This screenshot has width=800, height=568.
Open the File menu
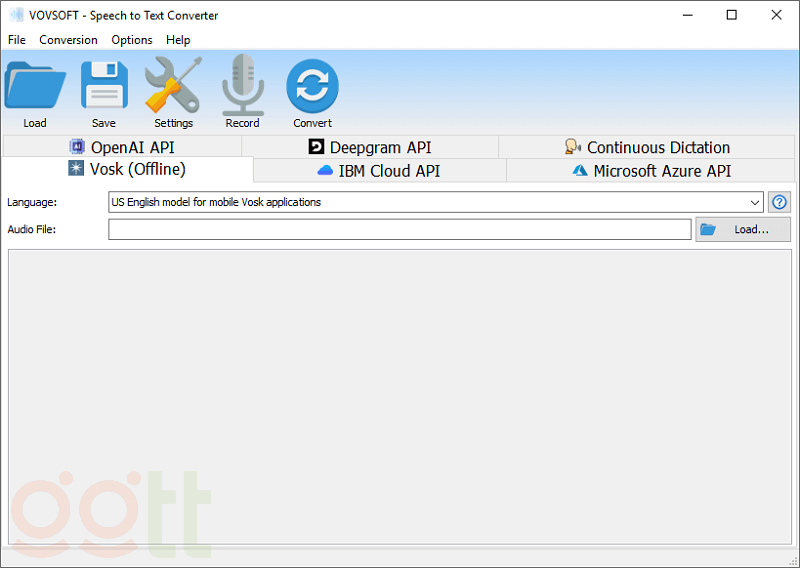[17, 40]
